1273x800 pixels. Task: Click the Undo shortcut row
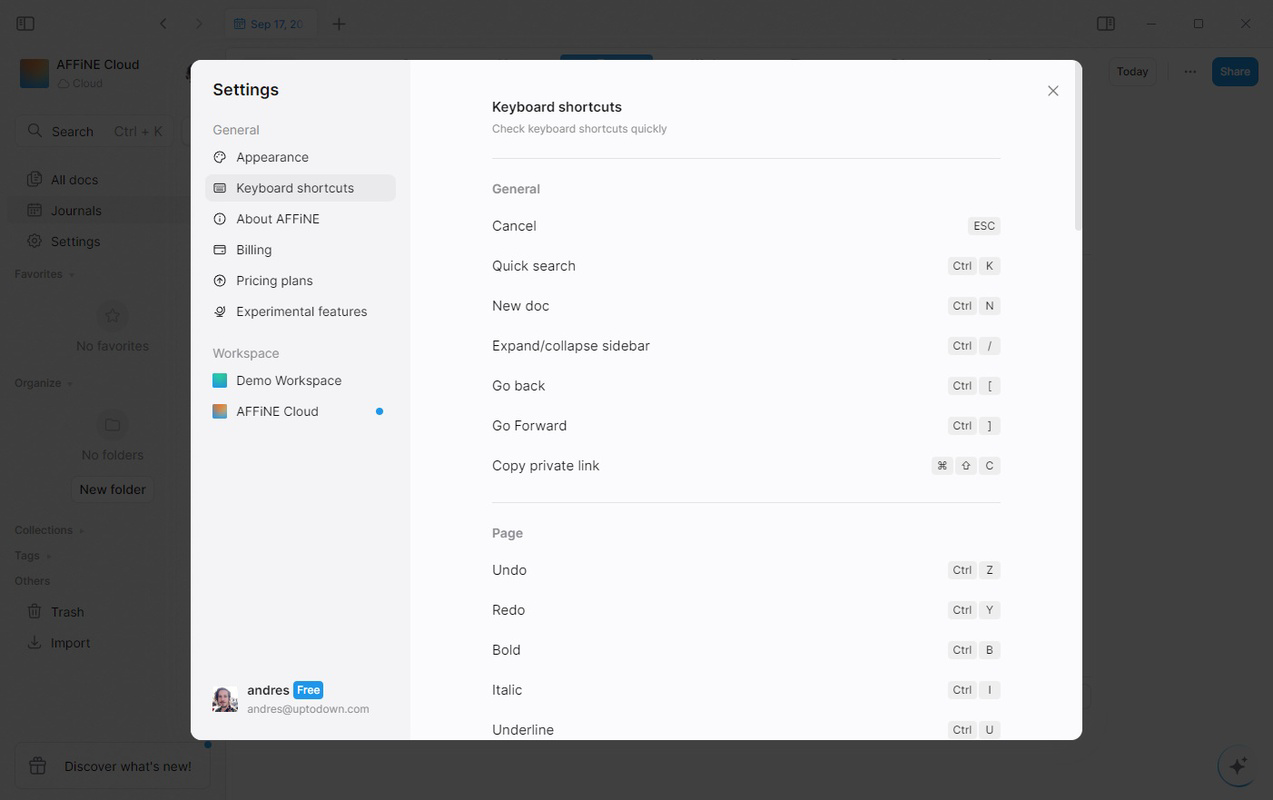click(746, 570)
